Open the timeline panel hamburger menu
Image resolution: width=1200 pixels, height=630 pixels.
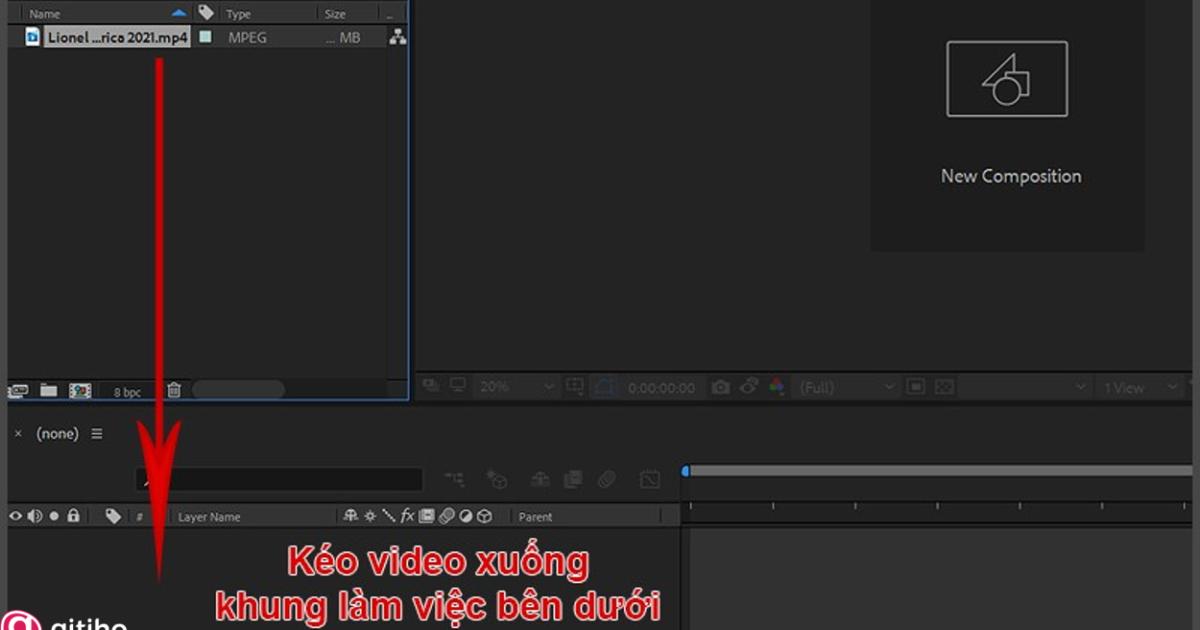pyautogui.click(x=97, y=433)
